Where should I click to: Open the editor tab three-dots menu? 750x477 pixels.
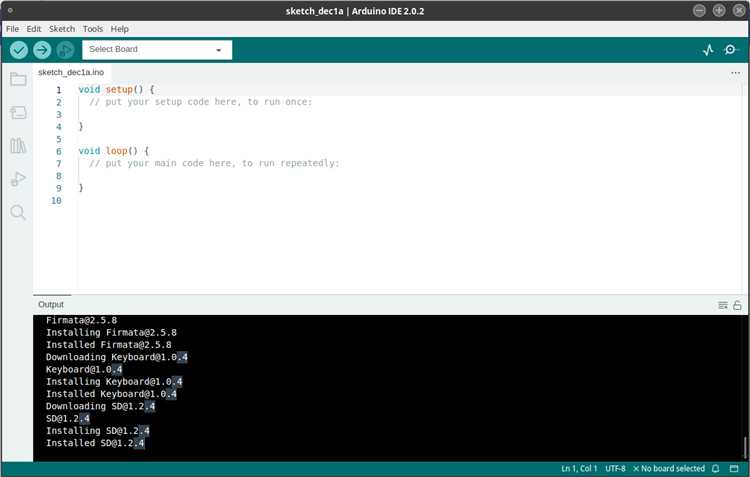pos(736,73)
